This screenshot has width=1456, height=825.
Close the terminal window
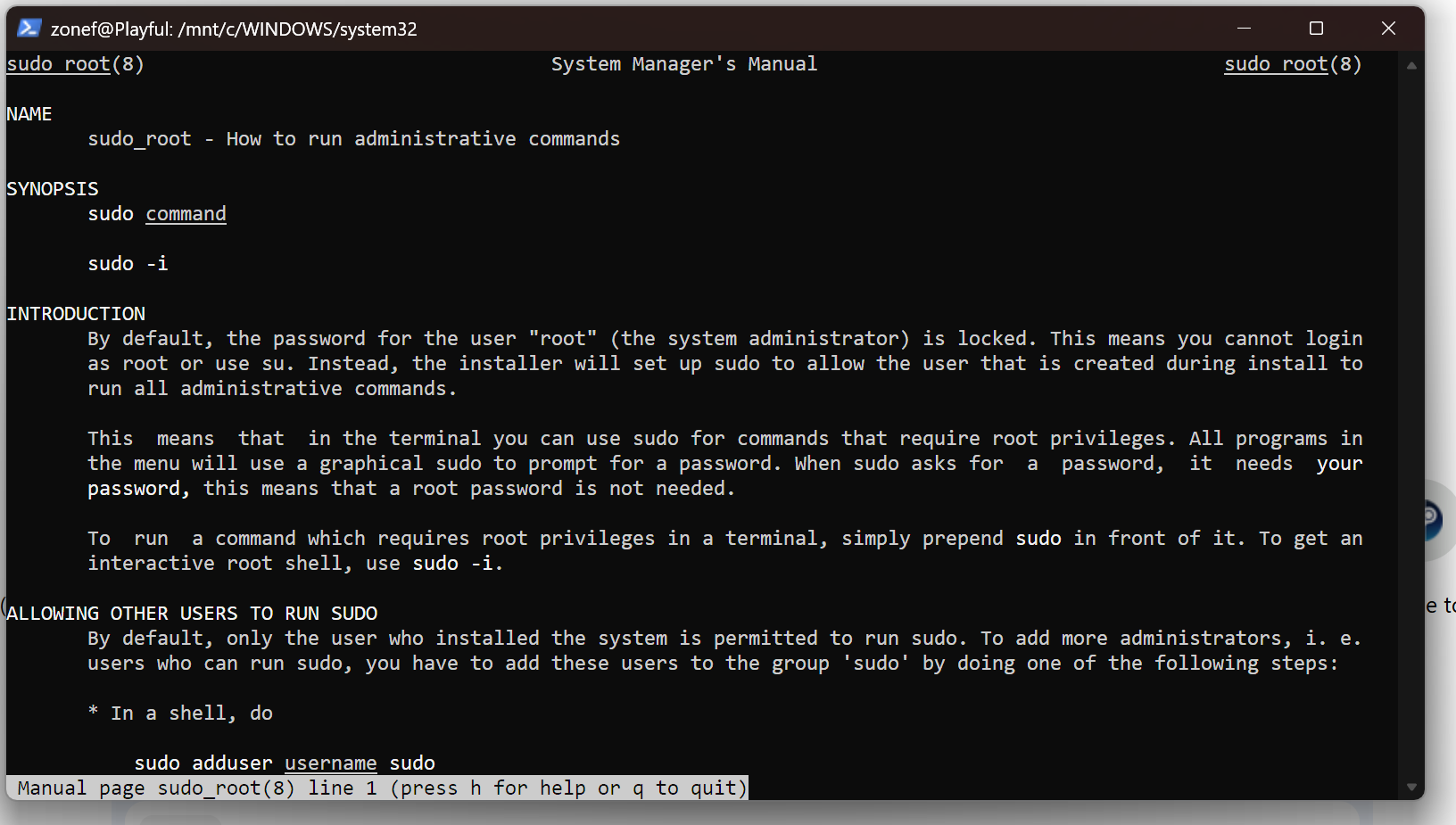(x=1388, y=29)
